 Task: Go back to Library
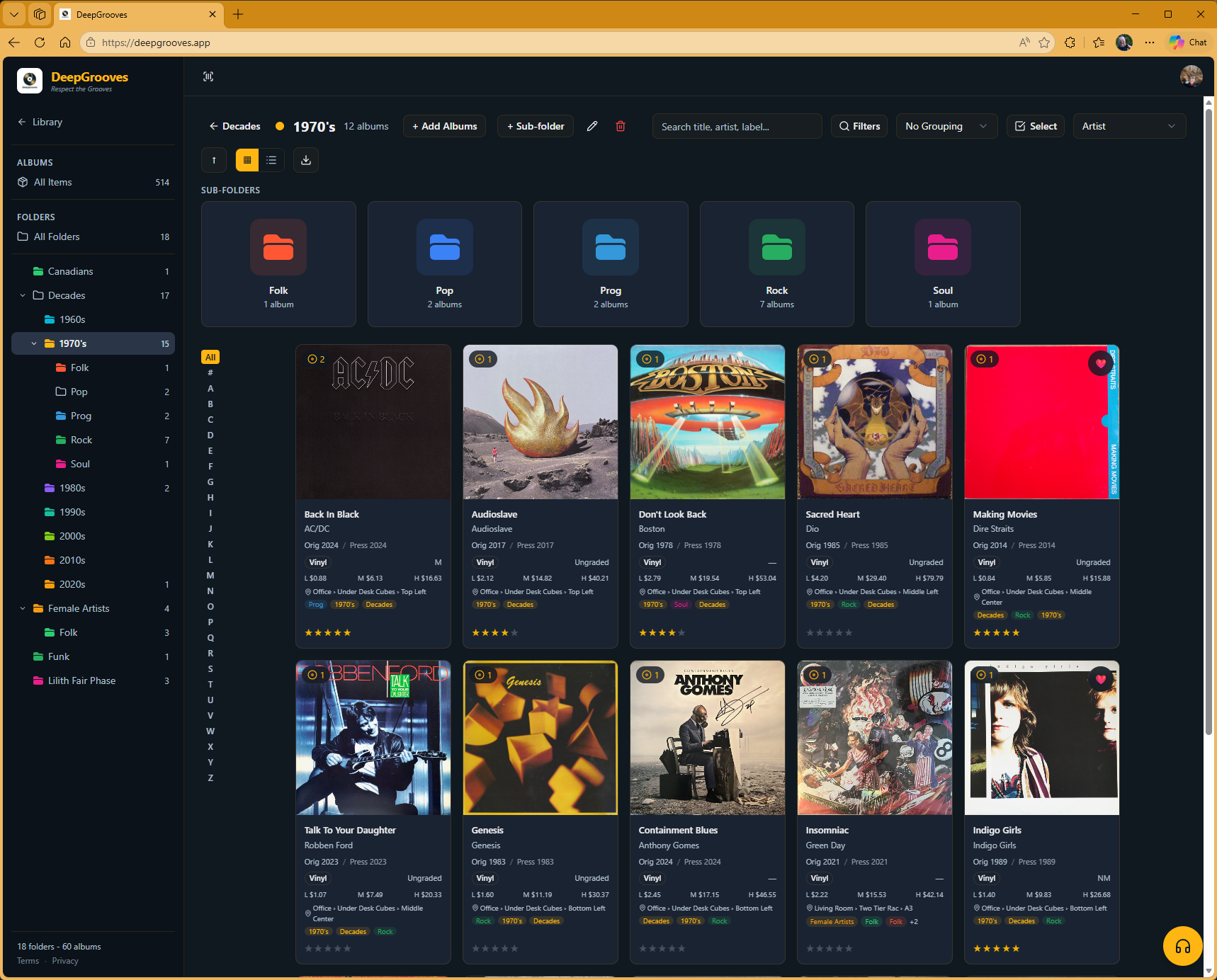[x=40, y=122]
